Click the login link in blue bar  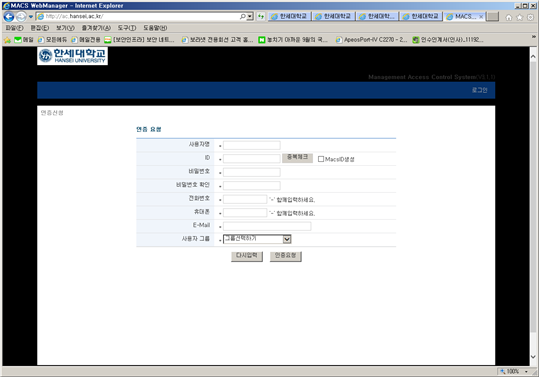[x=479, y=90]
